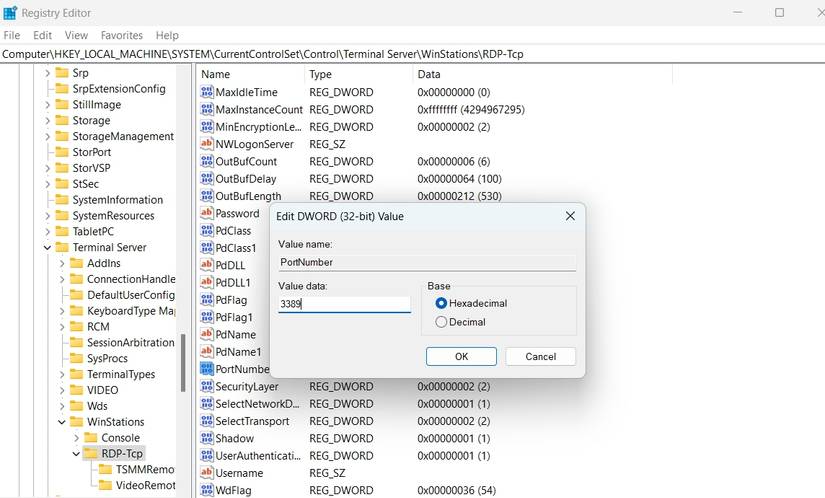The width and height of the screenshot is (825, 498).
Task: Click the PdFlag DWORD value icon
Action: pyautogui.click(x=207, y=300)
